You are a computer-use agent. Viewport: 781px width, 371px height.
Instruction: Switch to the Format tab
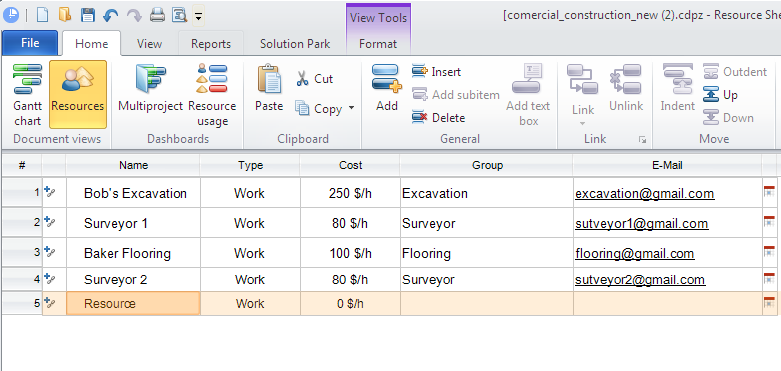378,44
